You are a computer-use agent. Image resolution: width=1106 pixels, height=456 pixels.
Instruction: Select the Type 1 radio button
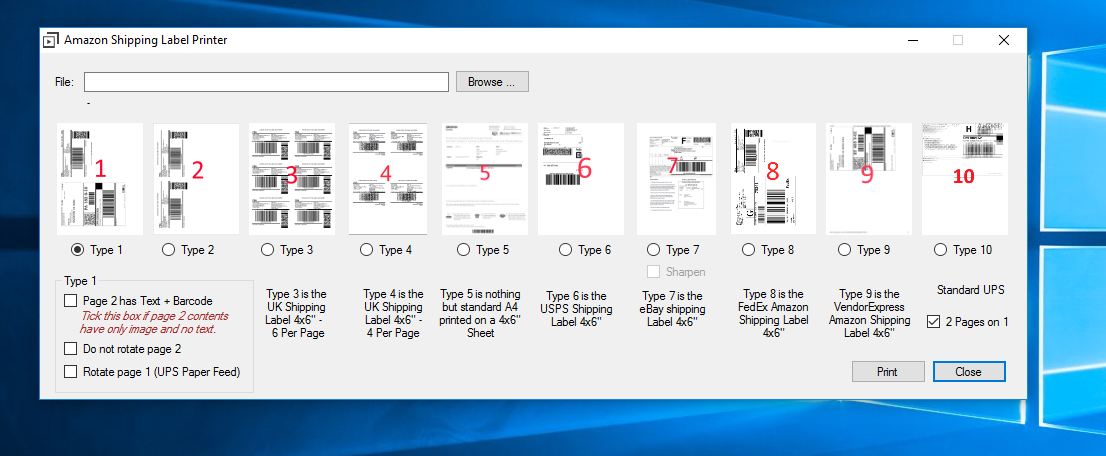[78, 249]
